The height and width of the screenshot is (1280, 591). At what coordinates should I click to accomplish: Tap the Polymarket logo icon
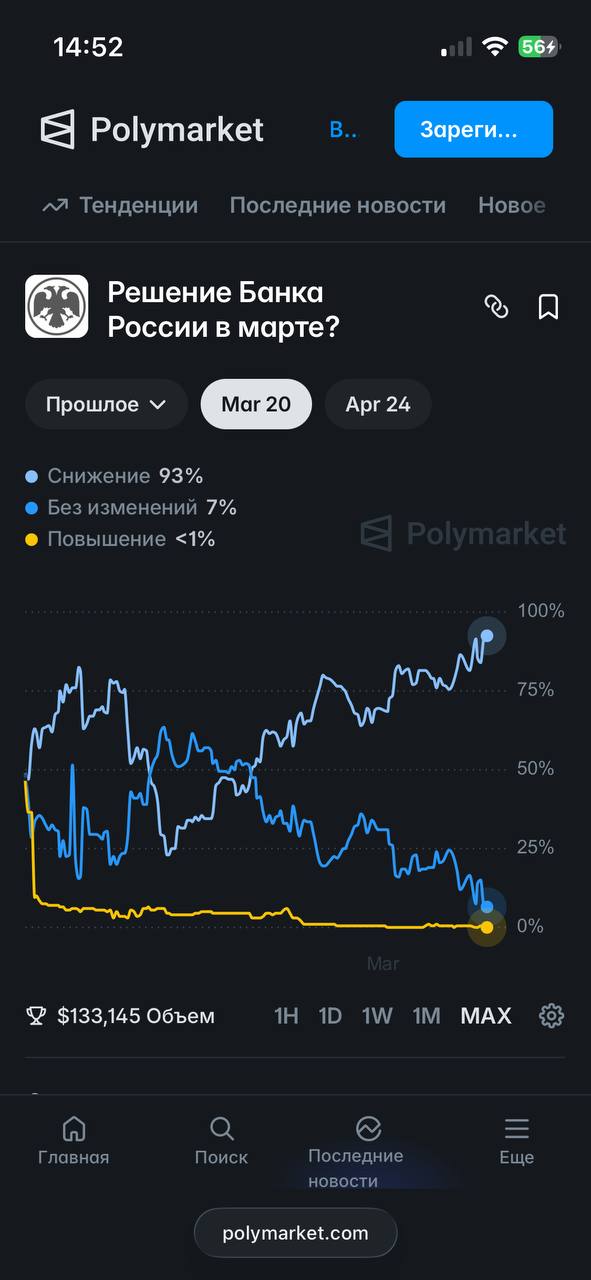[57, 130]
